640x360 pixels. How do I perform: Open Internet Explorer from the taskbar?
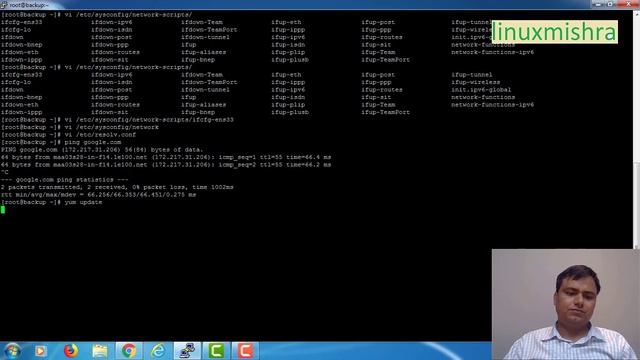pos(158,351)
